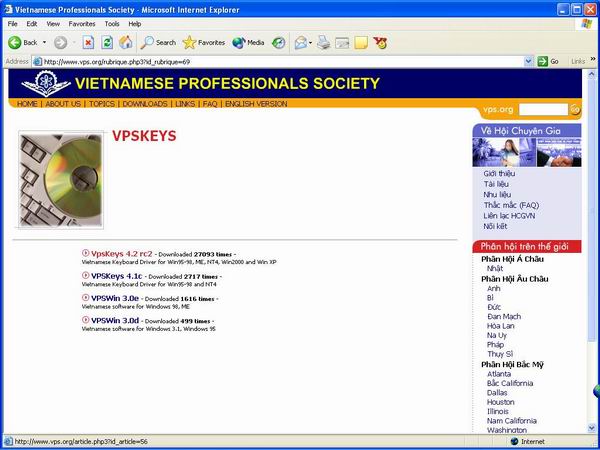The height and width of the screenshot is (450, 600).
Task: Click the Refresh page icon
Action: point(107,42)
